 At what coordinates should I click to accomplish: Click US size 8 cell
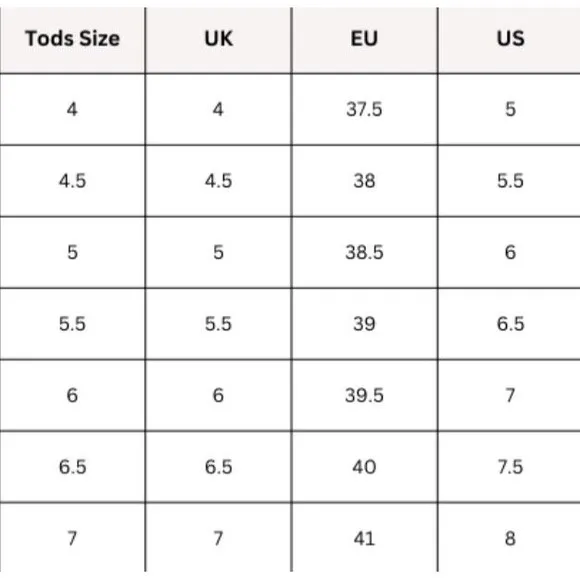coord(510,538)
